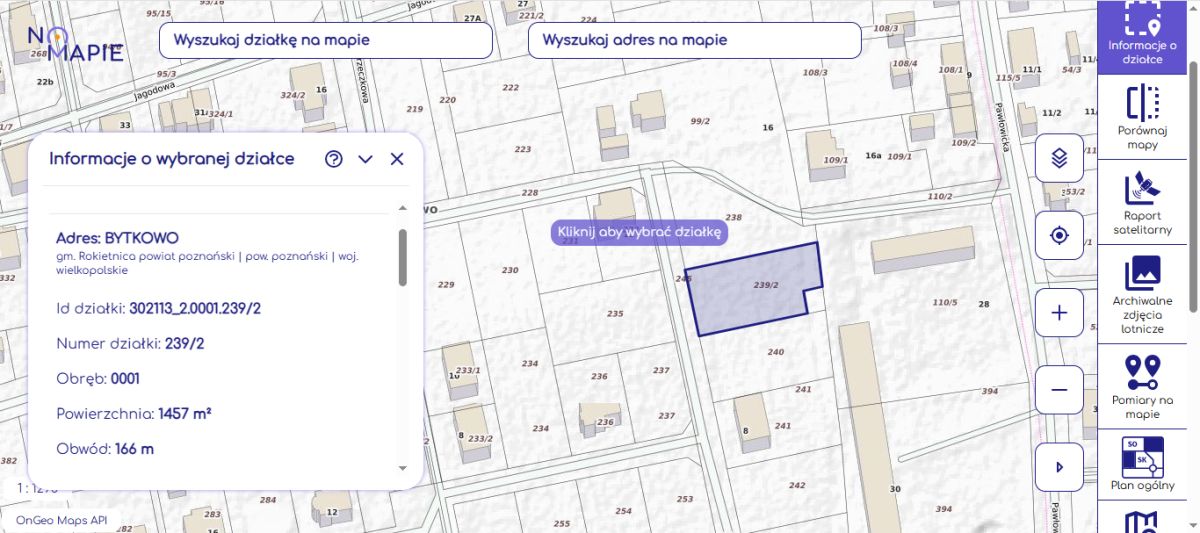
Task: Close the Informacje o wybranej działce panel
Action: [x=397, y=159]
